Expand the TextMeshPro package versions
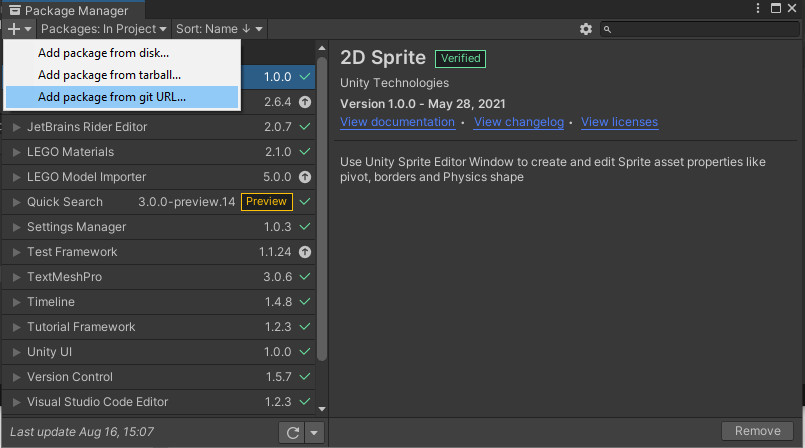 click(16, 277)
